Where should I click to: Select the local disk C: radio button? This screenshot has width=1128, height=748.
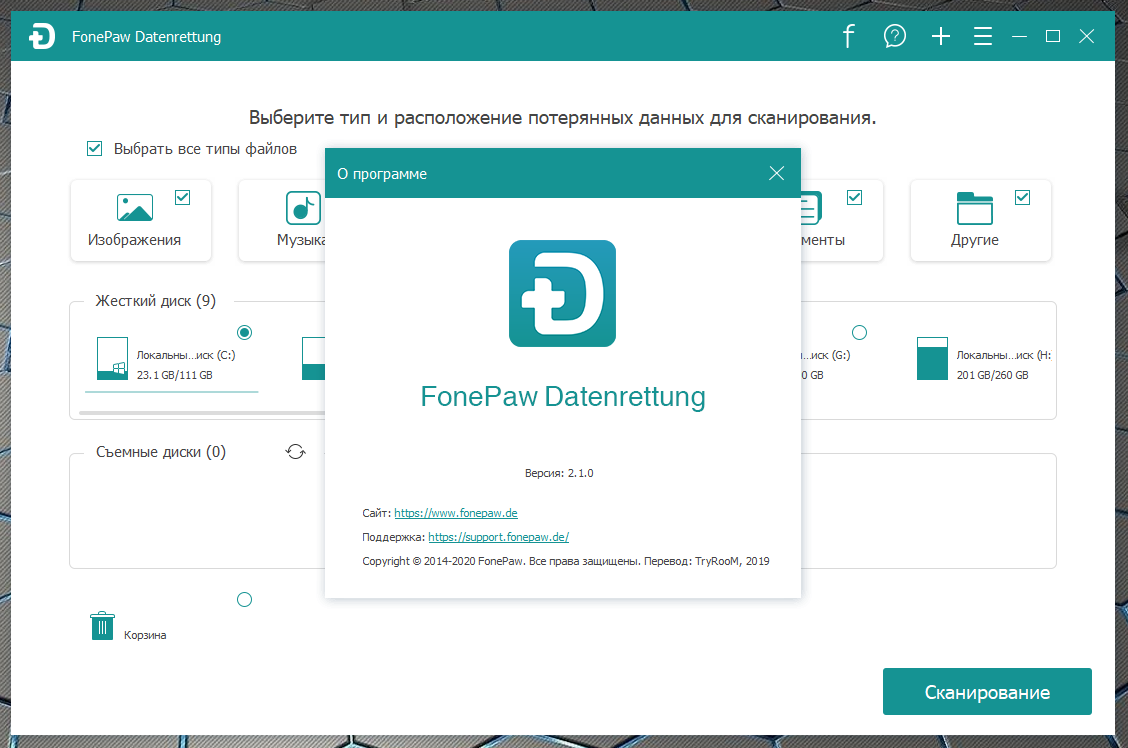coord(244,332)
